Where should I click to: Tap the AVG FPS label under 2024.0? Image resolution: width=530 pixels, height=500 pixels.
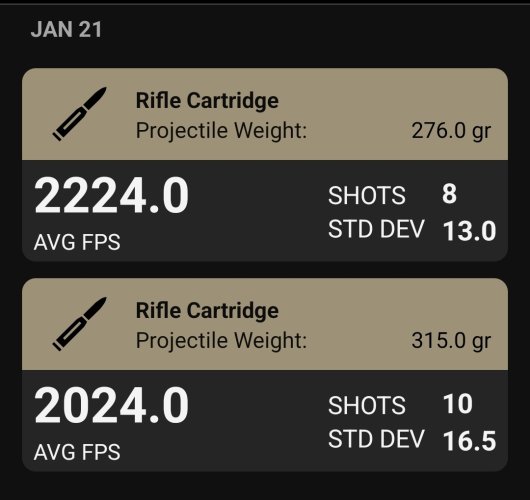(x=77, y=452)
